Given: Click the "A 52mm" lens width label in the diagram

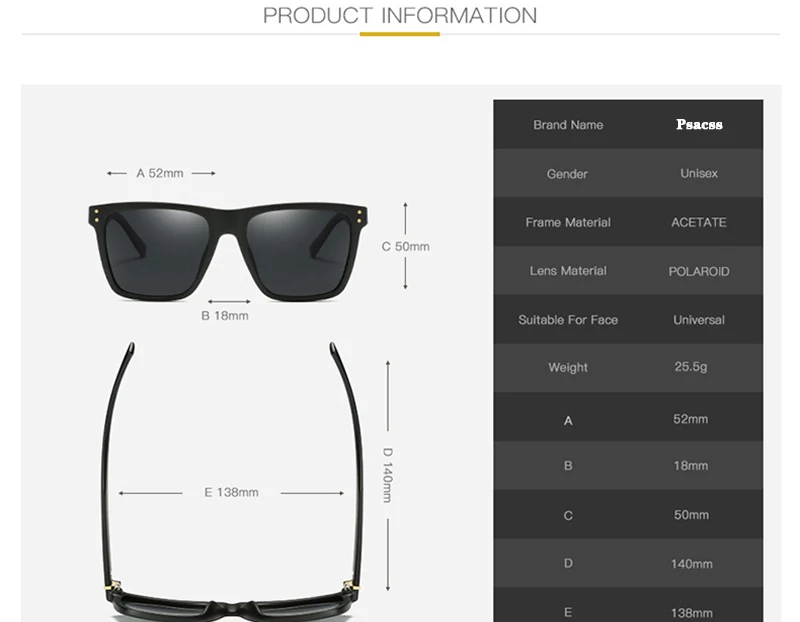Looking at the screenshot, I should click(x=160, y=173).
